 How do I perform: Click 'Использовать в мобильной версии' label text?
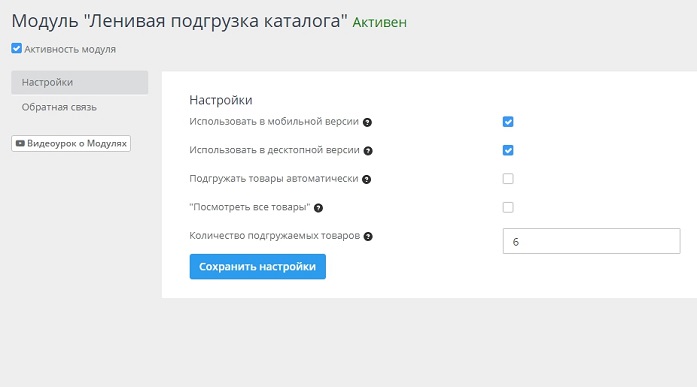[x=274, y=122]
